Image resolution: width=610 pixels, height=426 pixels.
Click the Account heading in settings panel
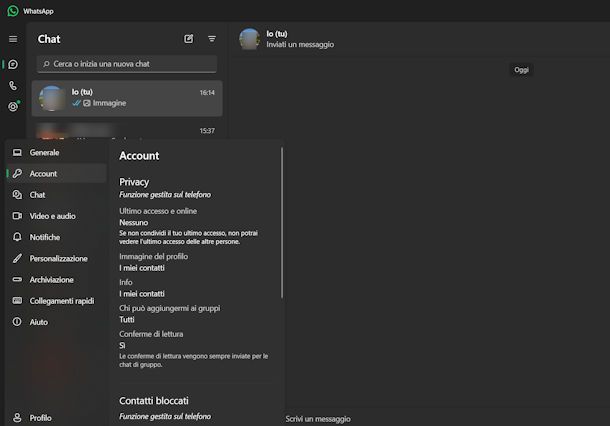(x=139, y=156)
